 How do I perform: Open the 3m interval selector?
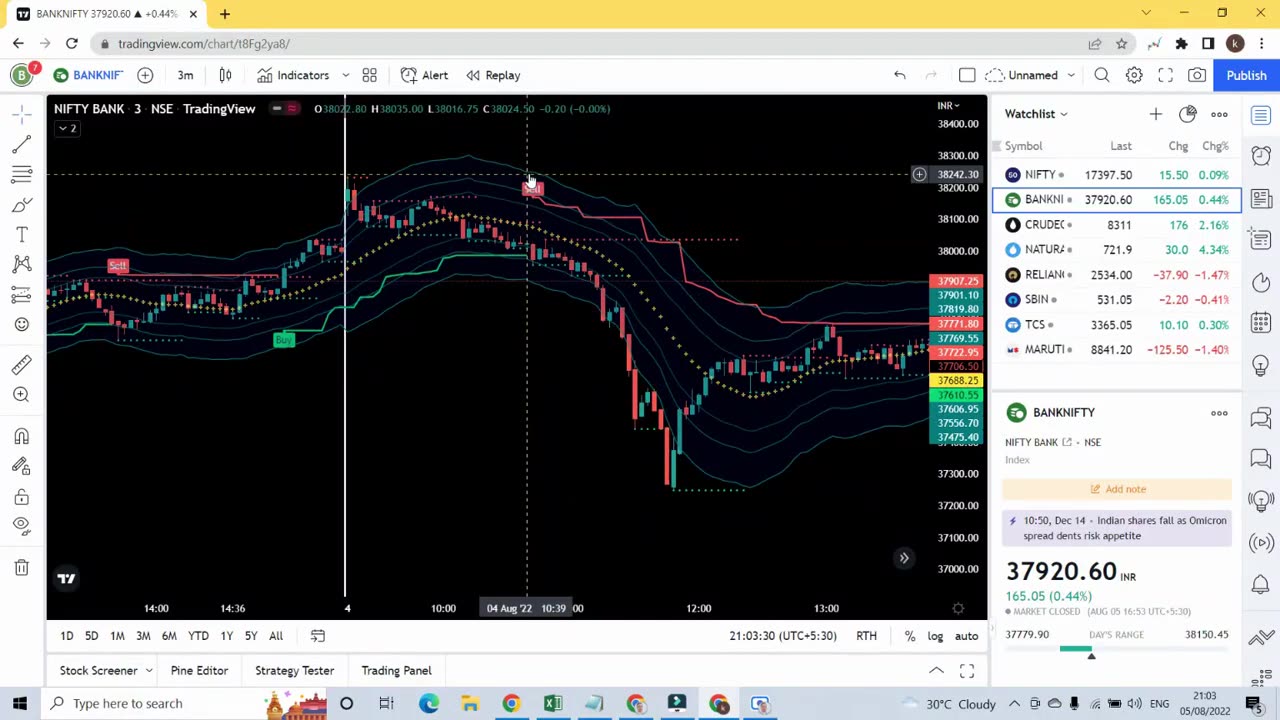(185, 75)
